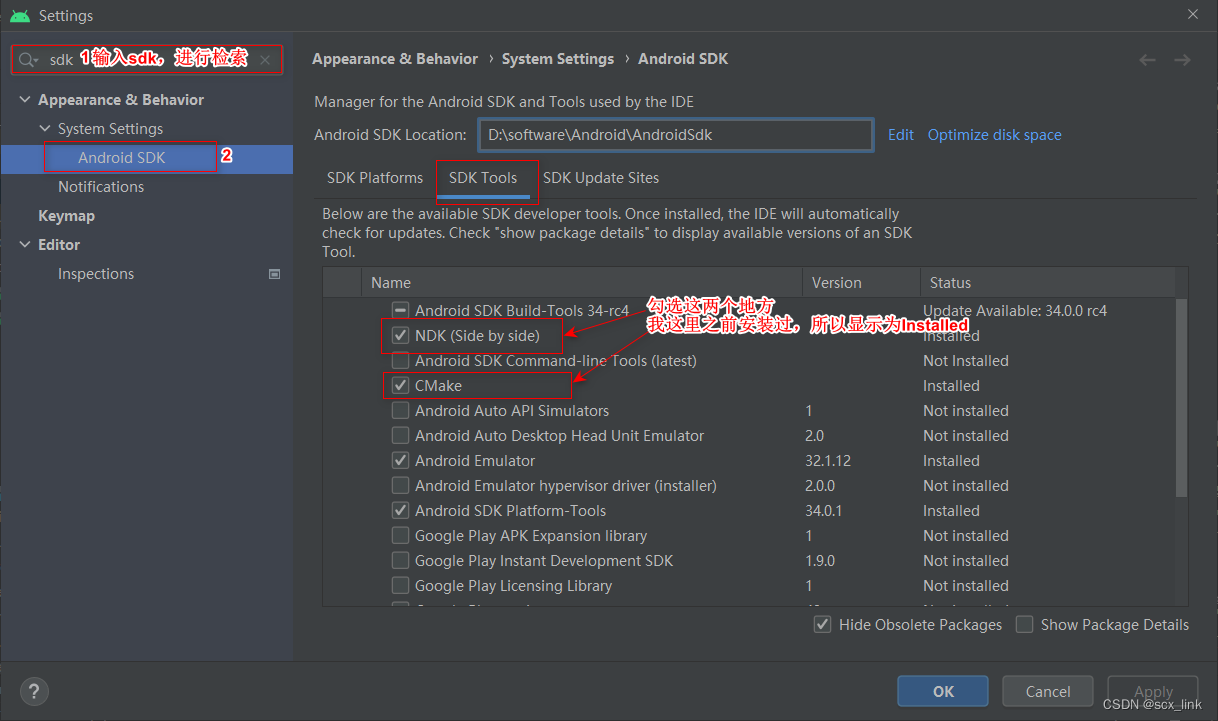This screenshot has height=721, width=1218.
Task: Check Google Play Licensing Library
Action: coord(400,586)
